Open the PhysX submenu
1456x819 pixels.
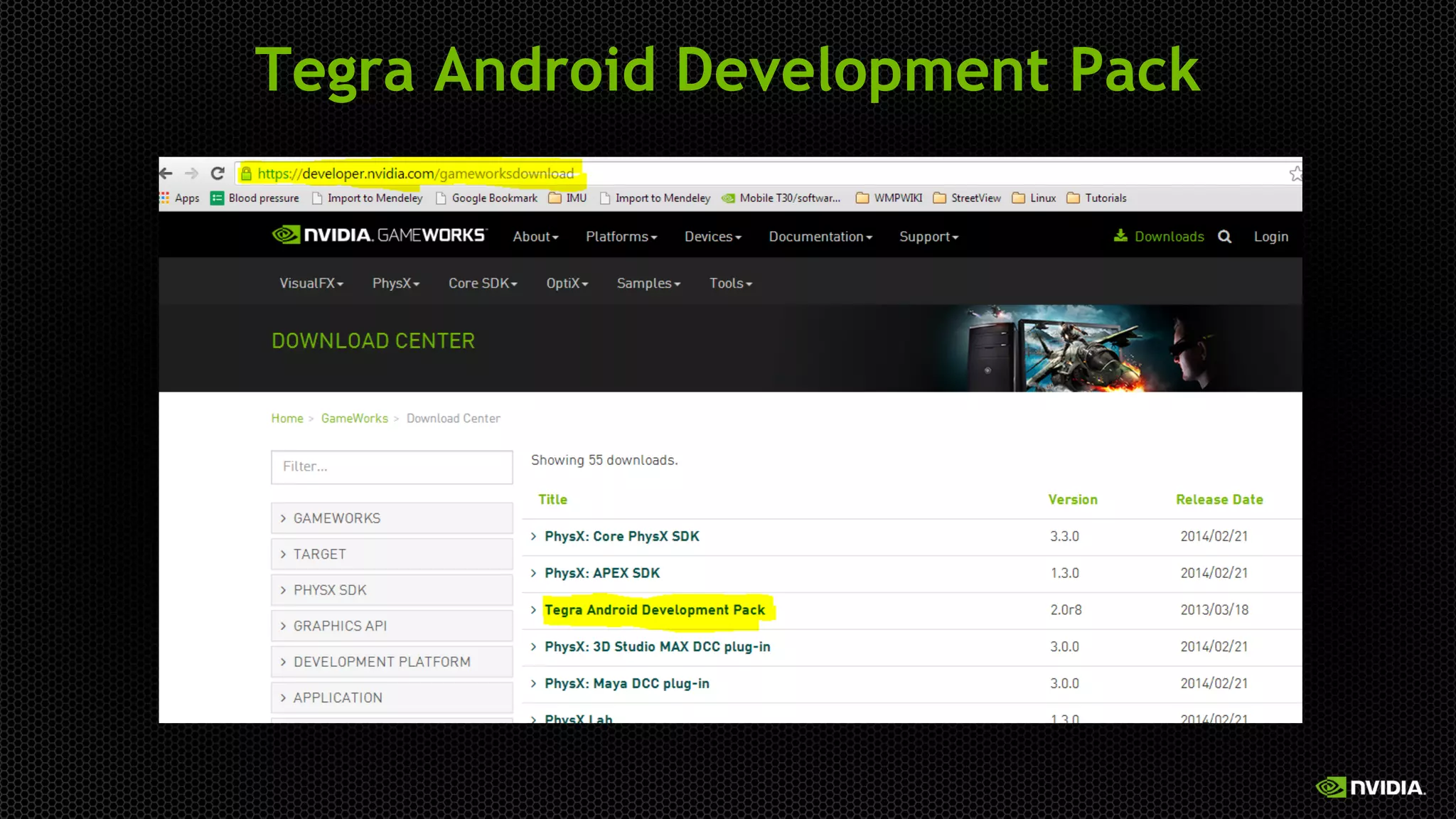tap(396, 283)
